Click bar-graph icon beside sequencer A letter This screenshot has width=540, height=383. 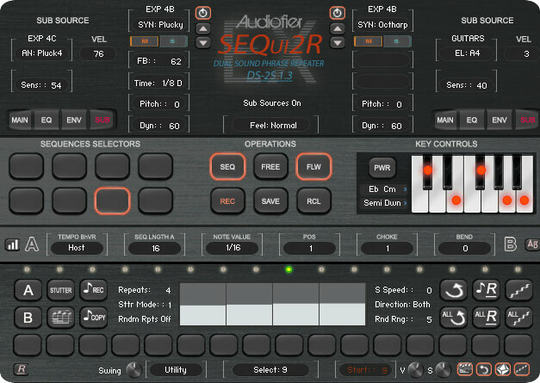(12, 245)
